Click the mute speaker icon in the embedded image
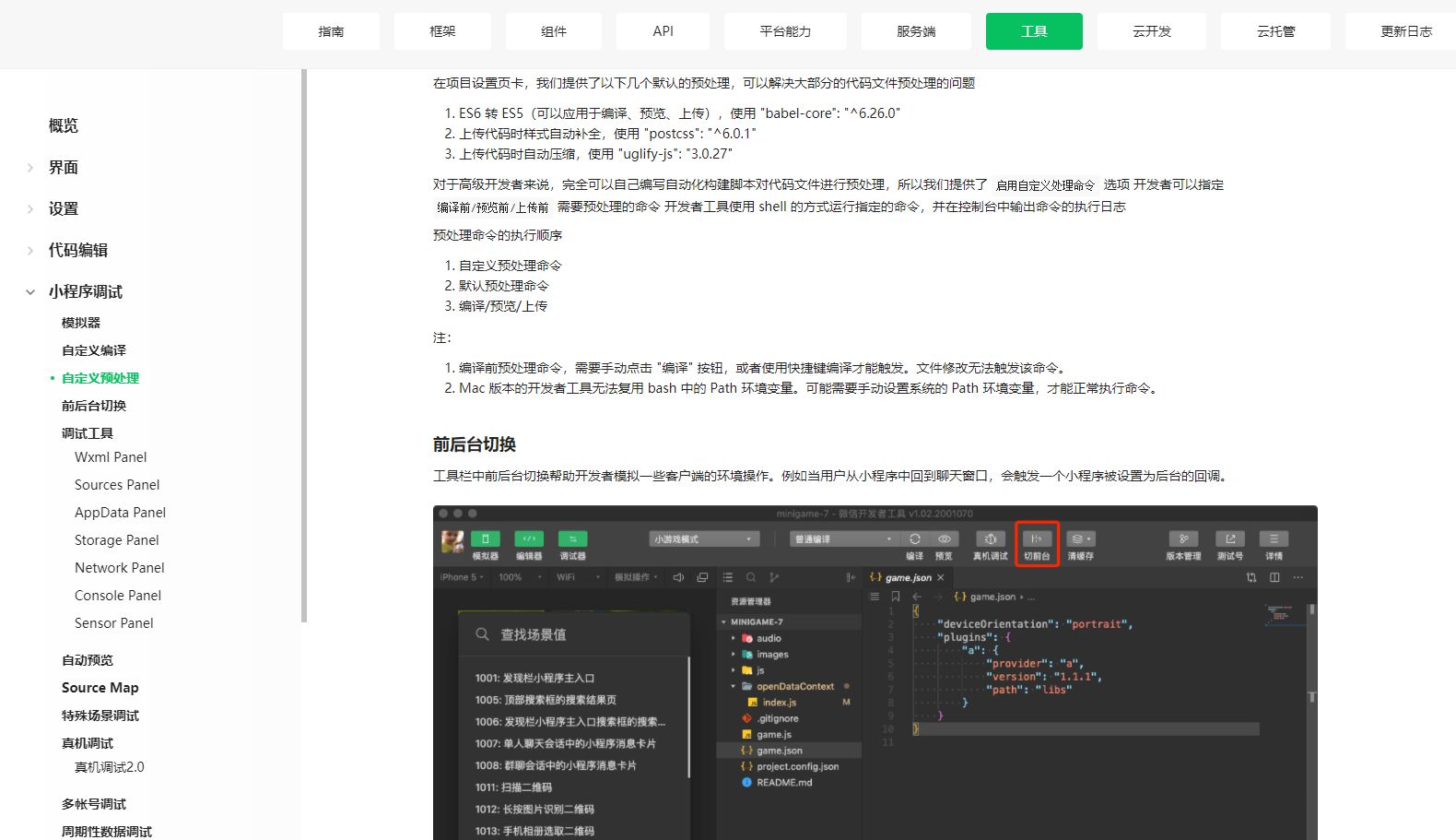The image size is (1456, 840). pyautogui.click(x=679, y=577)
